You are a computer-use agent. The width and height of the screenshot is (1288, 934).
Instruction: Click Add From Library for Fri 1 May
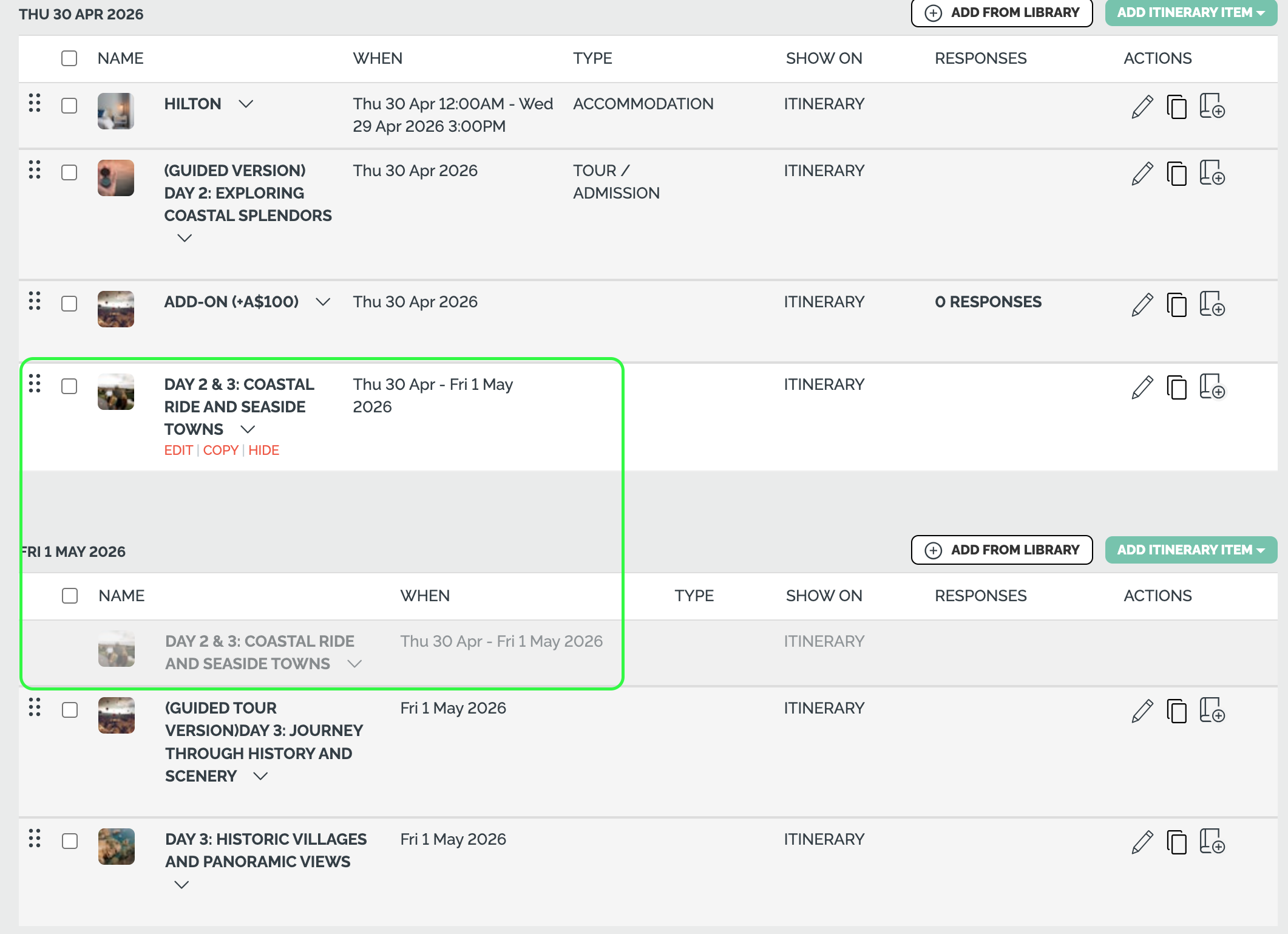click(1002, 550)
